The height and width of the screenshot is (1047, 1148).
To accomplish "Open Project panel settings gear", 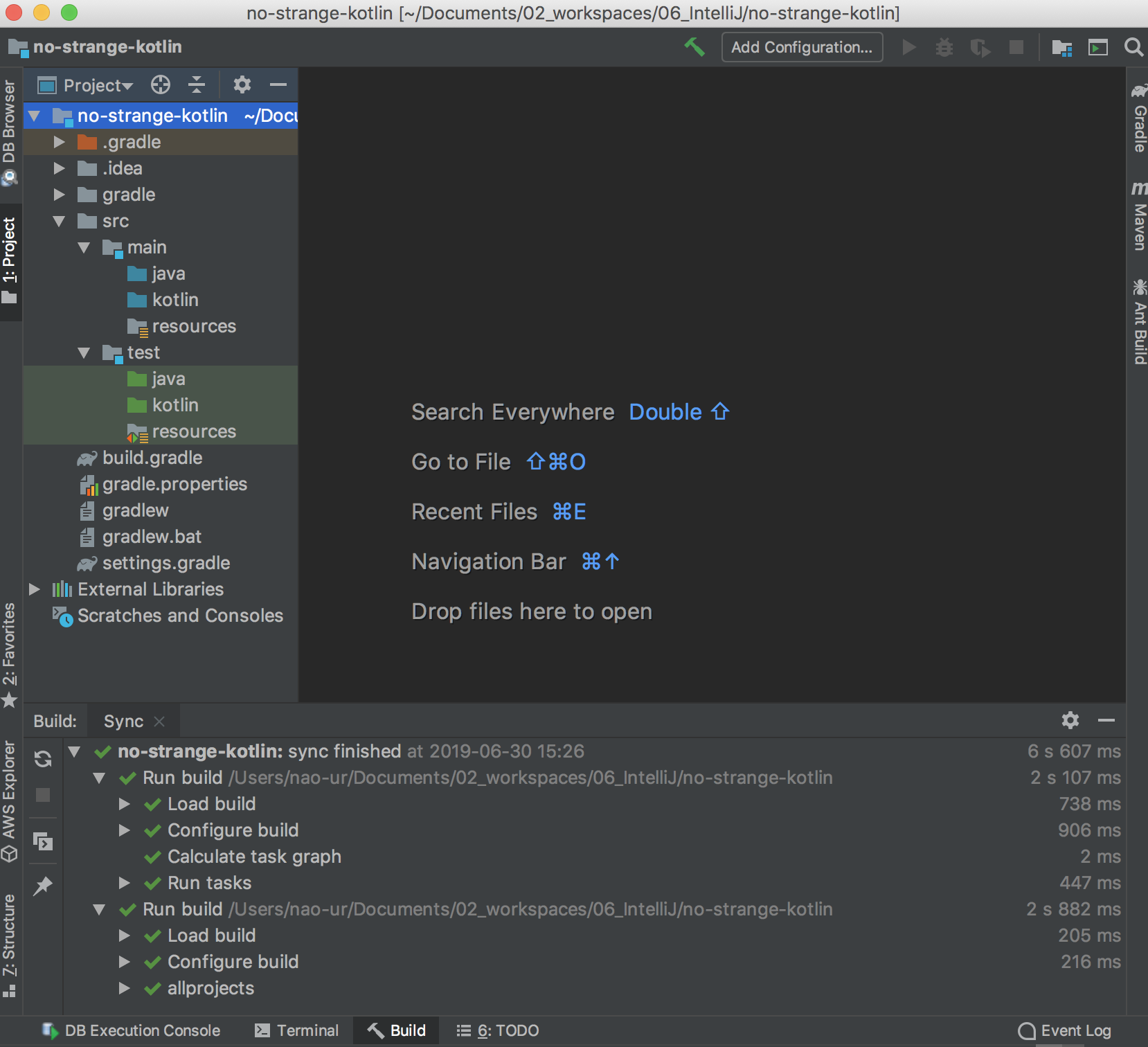I will 242,84.
